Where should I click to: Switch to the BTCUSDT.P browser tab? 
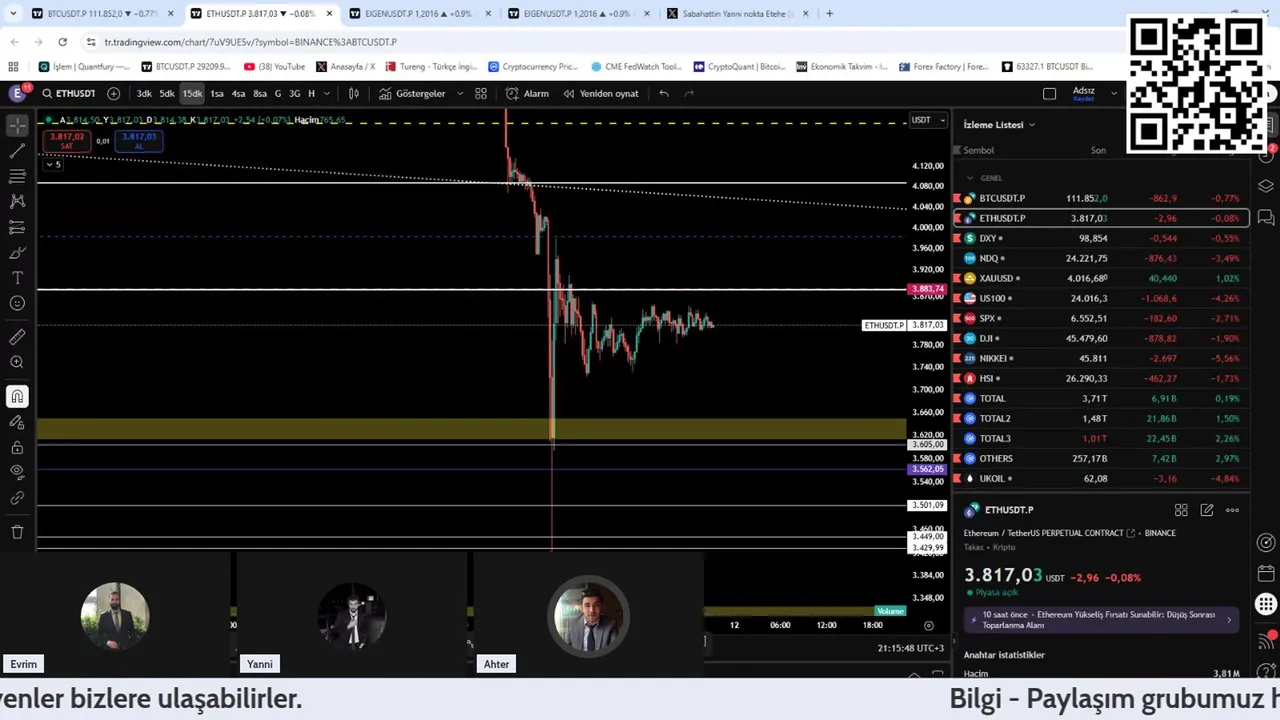(x=103, y=14)
